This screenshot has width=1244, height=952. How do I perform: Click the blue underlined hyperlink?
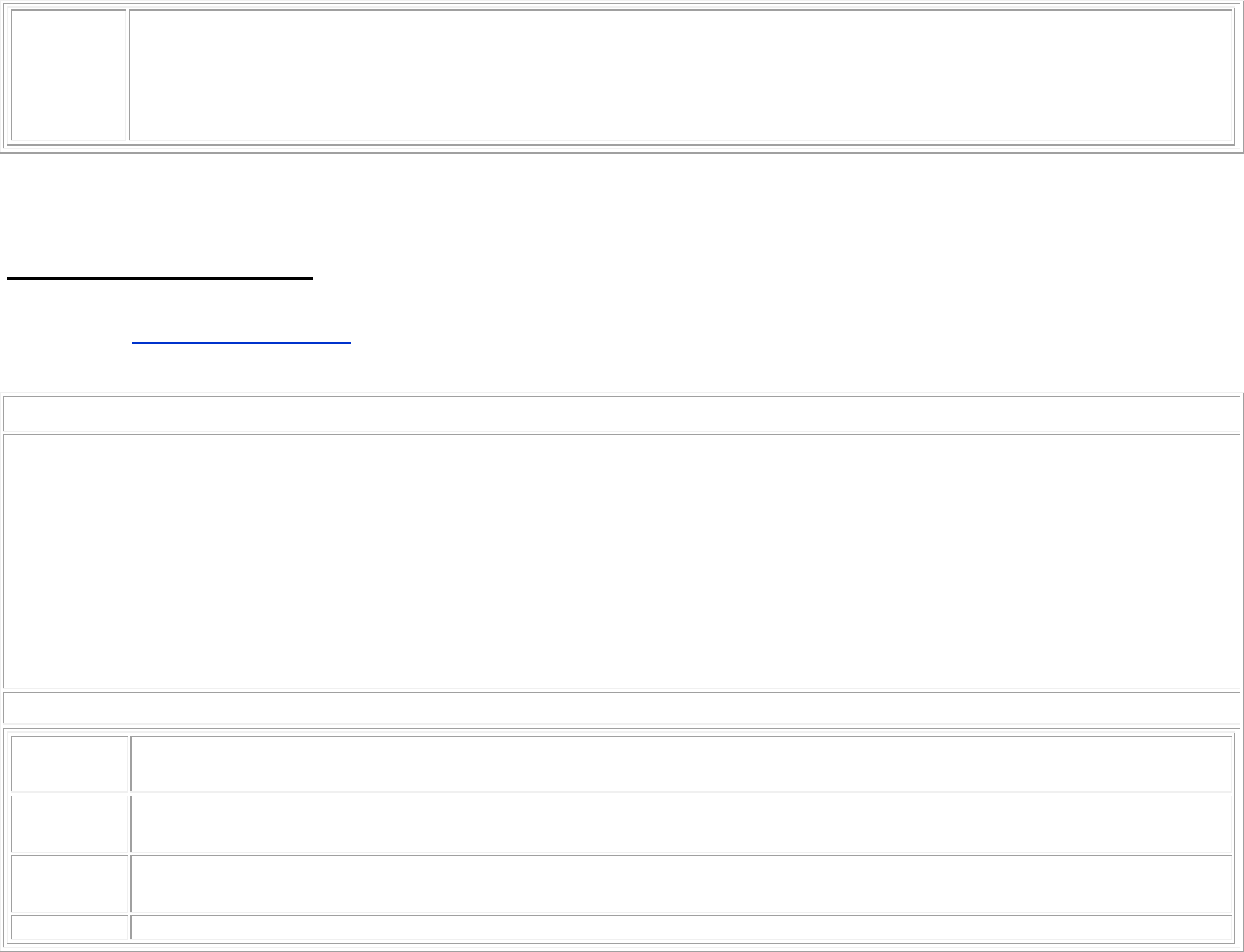[241, 341]
